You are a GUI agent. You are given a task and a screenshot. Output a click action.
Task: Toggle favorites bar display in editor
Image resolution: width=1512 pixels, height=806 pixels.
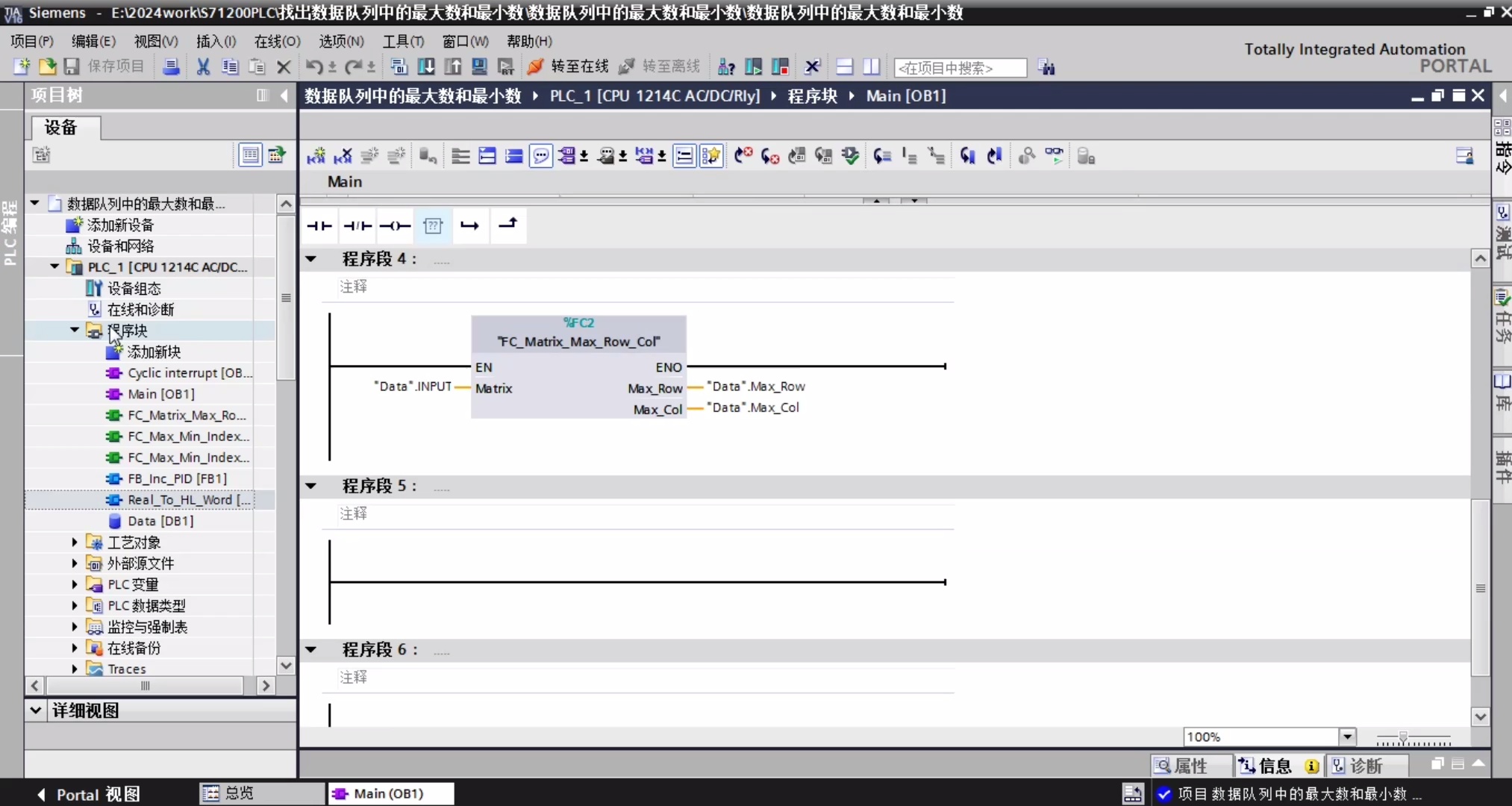(711, 156)
